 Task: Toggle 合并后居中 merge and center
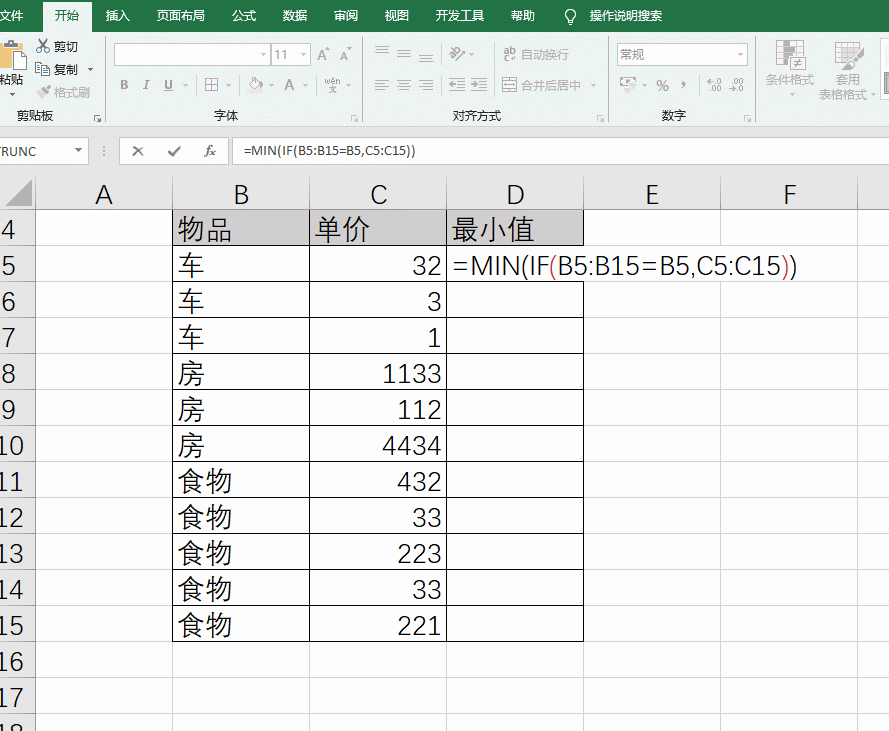coord(542,85)
